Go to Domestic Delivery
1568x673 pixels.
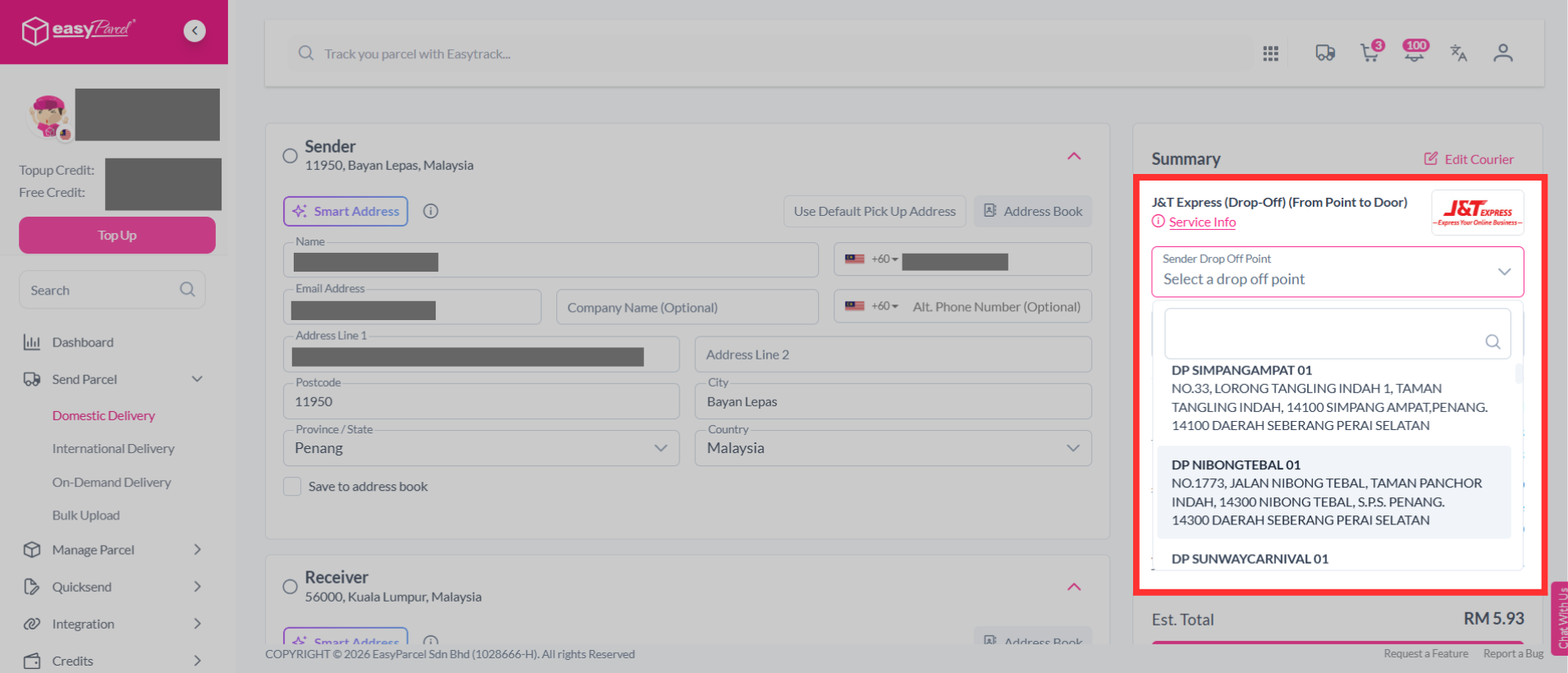pyautogui.click(x=103, y=415)
